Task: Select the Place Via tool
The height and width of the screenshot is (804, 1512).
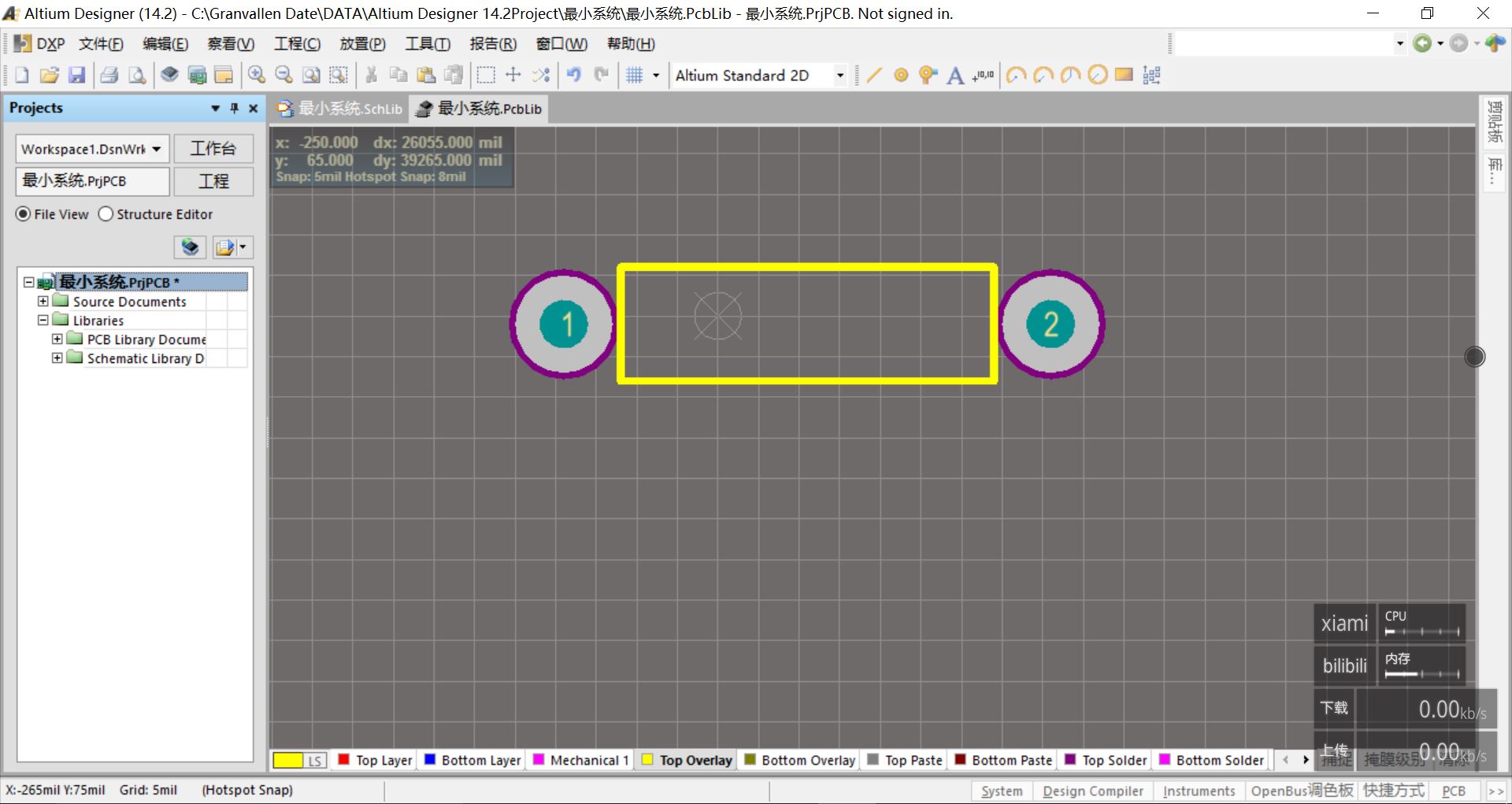Action: 928,75
